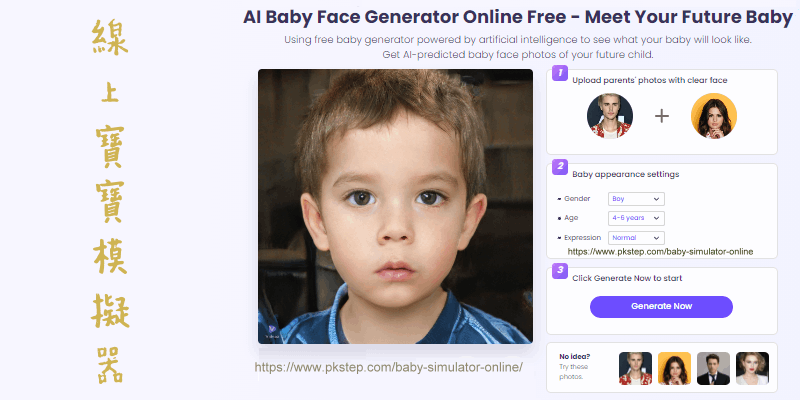Click the step 3 number badge
This screenshot has width=800, height=400.
(x=560, y=270)
